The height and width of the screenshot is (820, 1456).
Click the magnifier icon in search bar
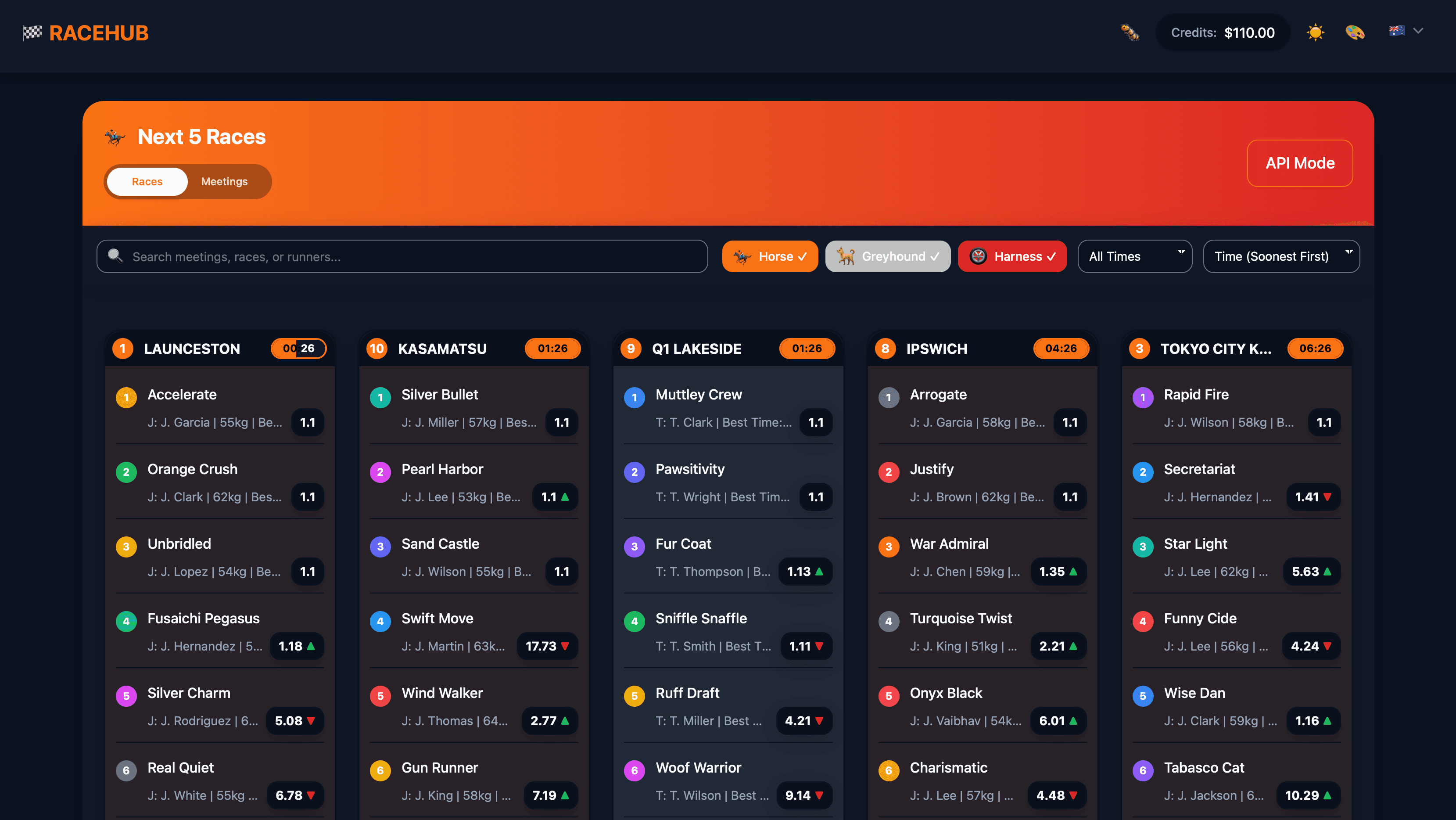[115, 255]
